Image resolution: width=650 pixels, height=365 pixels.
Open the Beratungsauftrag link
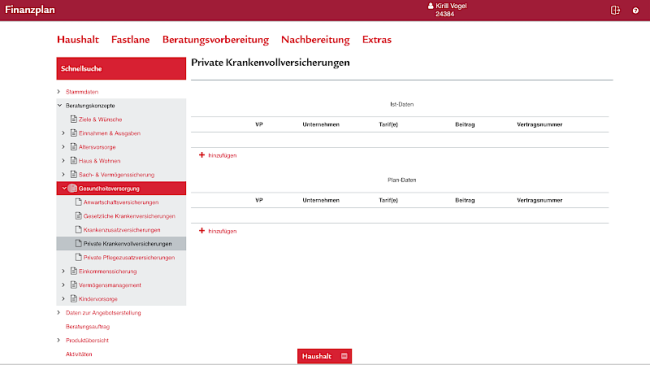click(x=87, y=326)
